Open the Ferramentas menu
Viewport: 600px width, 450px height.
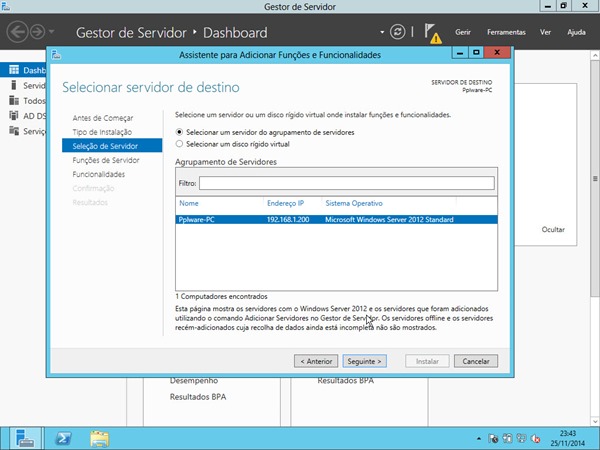(x=506, y=32)
